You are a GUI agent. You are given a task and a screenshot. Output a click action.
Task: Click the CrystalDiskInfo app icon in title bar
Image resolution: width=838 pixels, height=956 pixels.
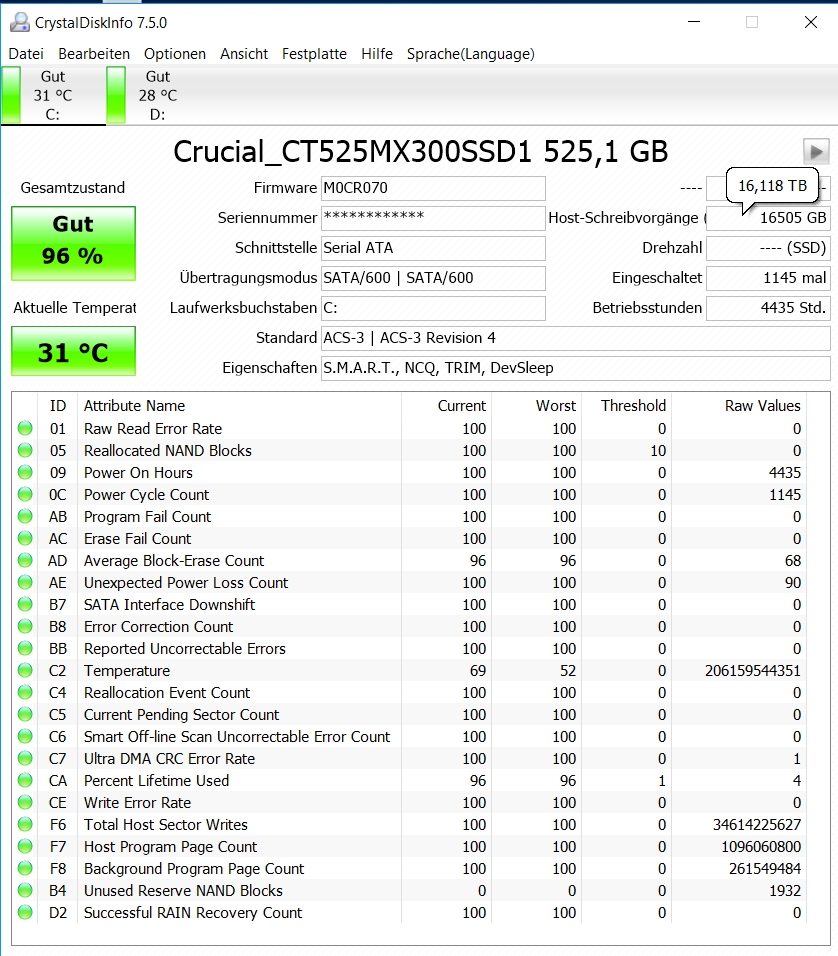point(20,23)
